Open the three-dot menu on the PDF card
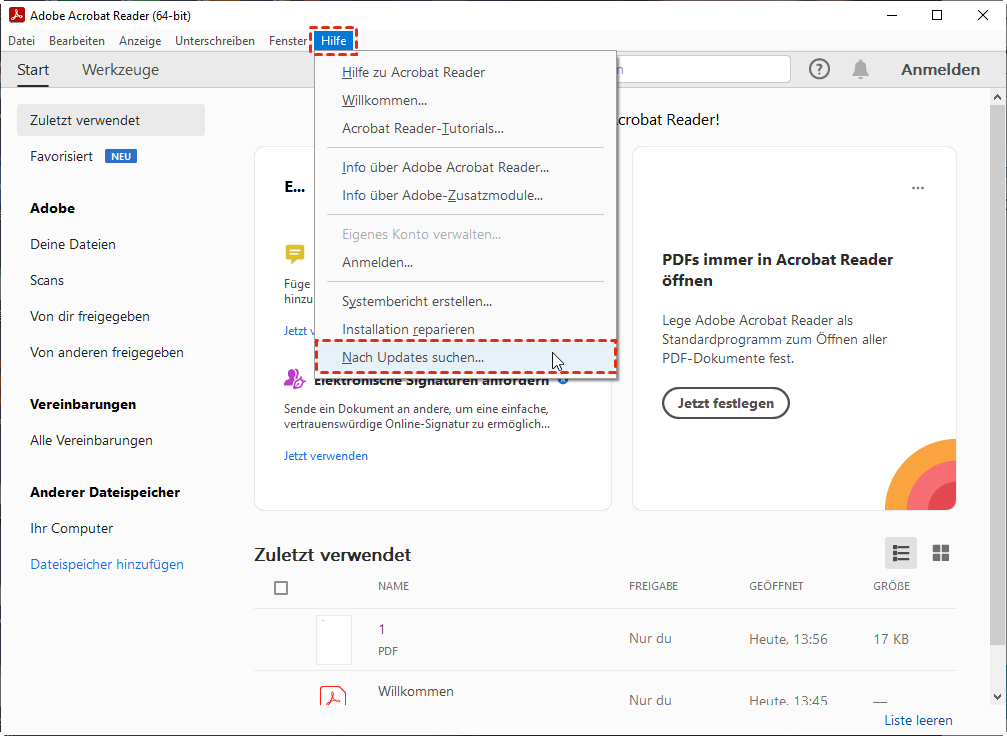 (x=918, y=188)
